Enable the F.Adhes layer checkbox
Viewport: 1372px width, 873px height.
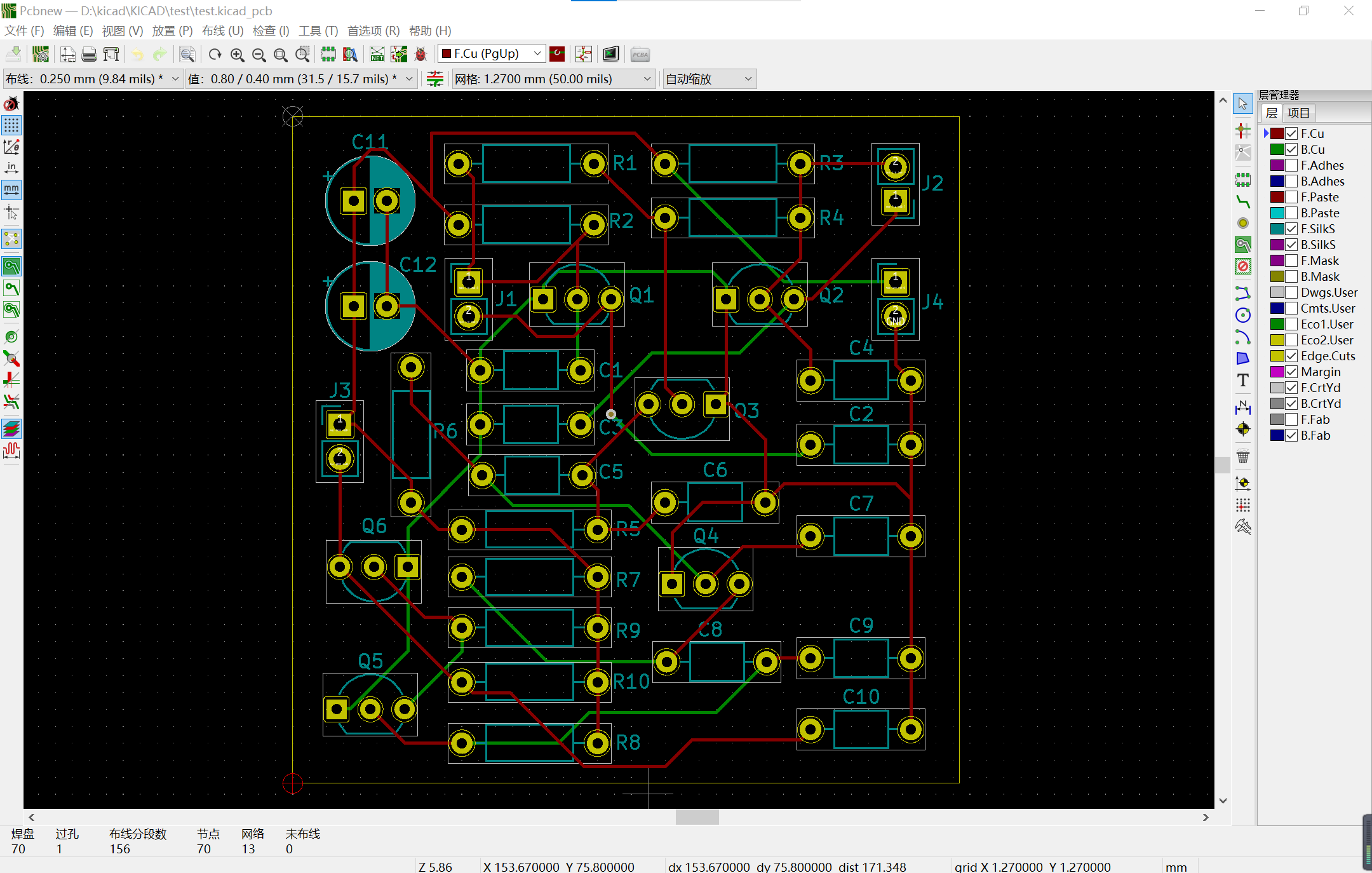click(x=1291, y=165)
